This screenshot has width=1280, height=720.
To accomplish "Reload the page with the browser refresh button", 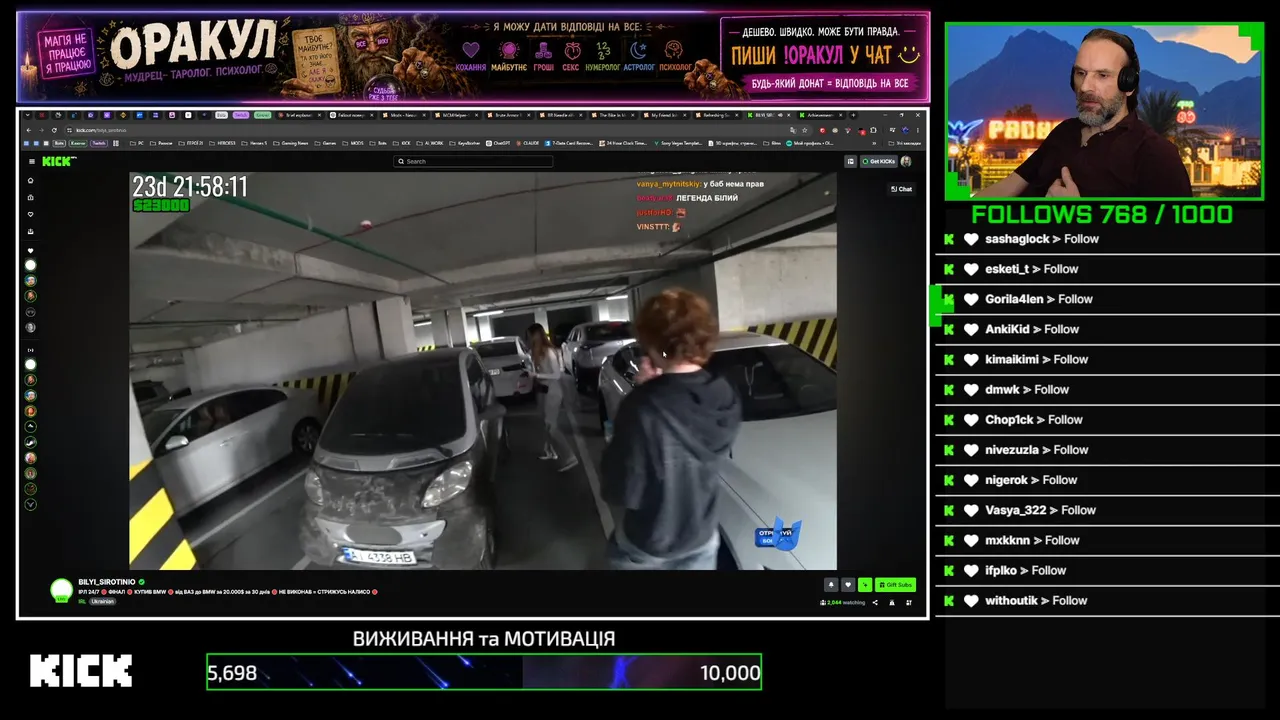I will pos(54,130).
